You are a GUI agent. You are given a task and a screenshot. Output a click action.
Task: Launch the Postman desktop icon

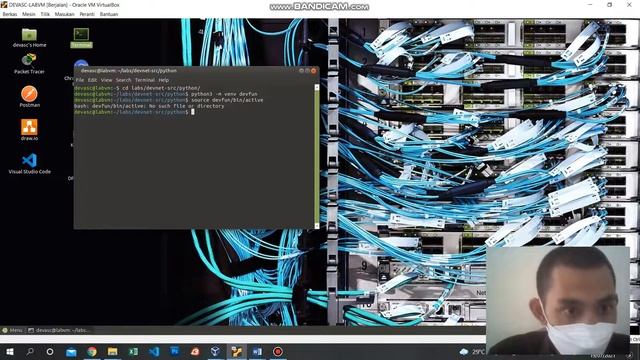pyautogui.click(x=29, y=94)
